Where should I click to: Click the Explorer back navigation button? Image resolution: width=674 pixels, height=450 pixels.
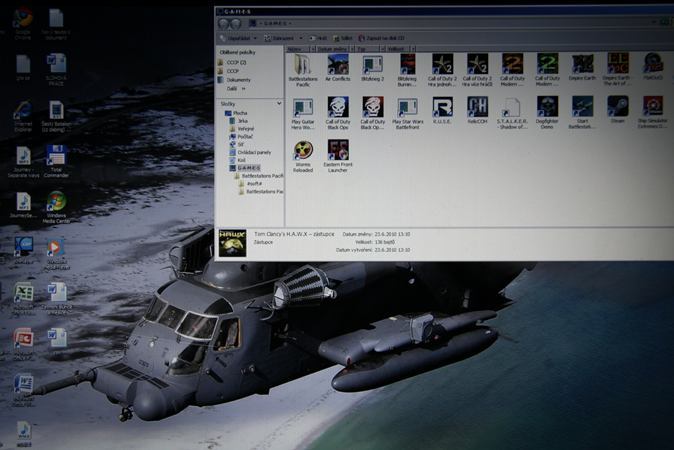click(224, 24)
